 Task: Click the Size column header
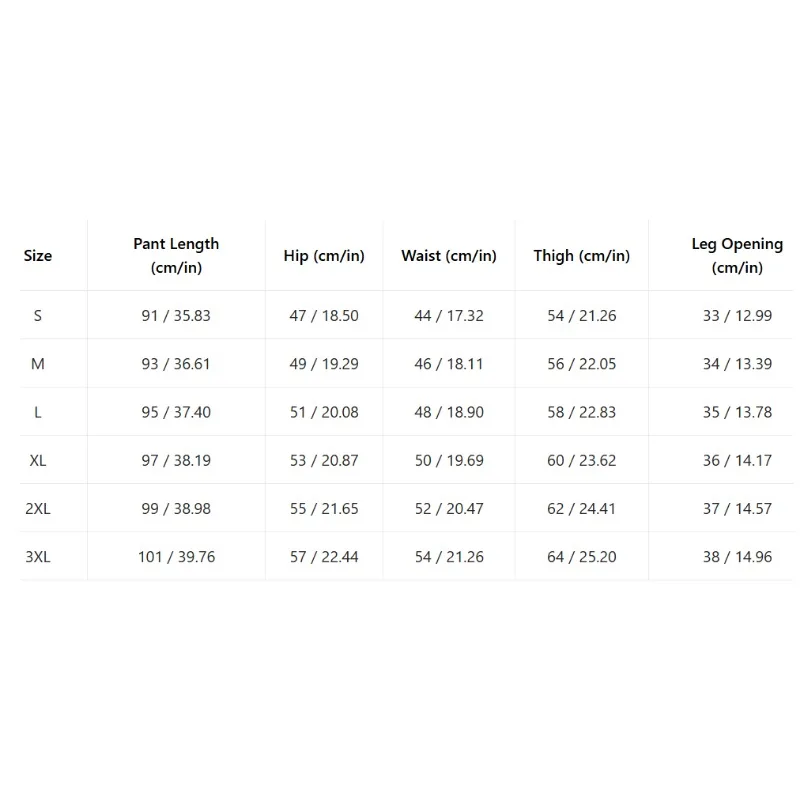point(38,256)
